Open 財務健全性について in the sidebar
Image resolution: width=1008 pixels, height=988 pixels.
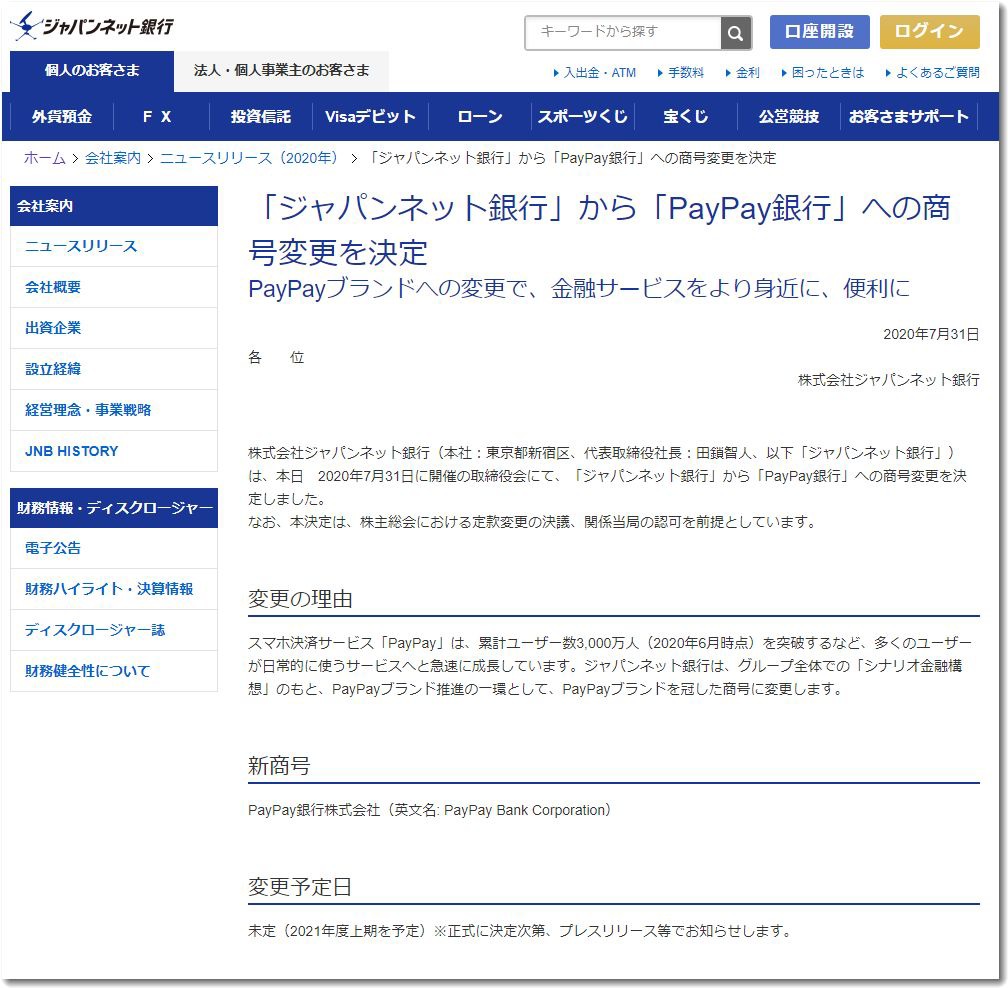tap(114, 671)
